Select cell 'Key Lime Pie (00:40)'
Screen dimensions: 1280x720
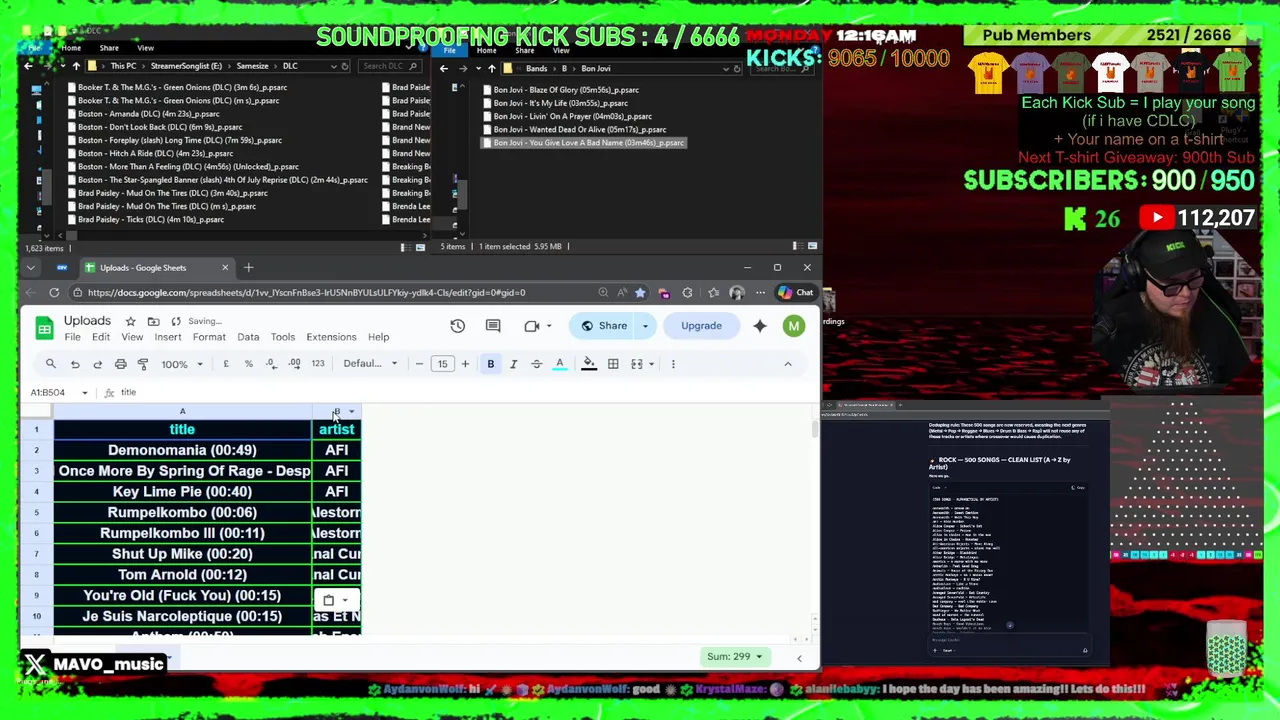(x=182, y=492)
